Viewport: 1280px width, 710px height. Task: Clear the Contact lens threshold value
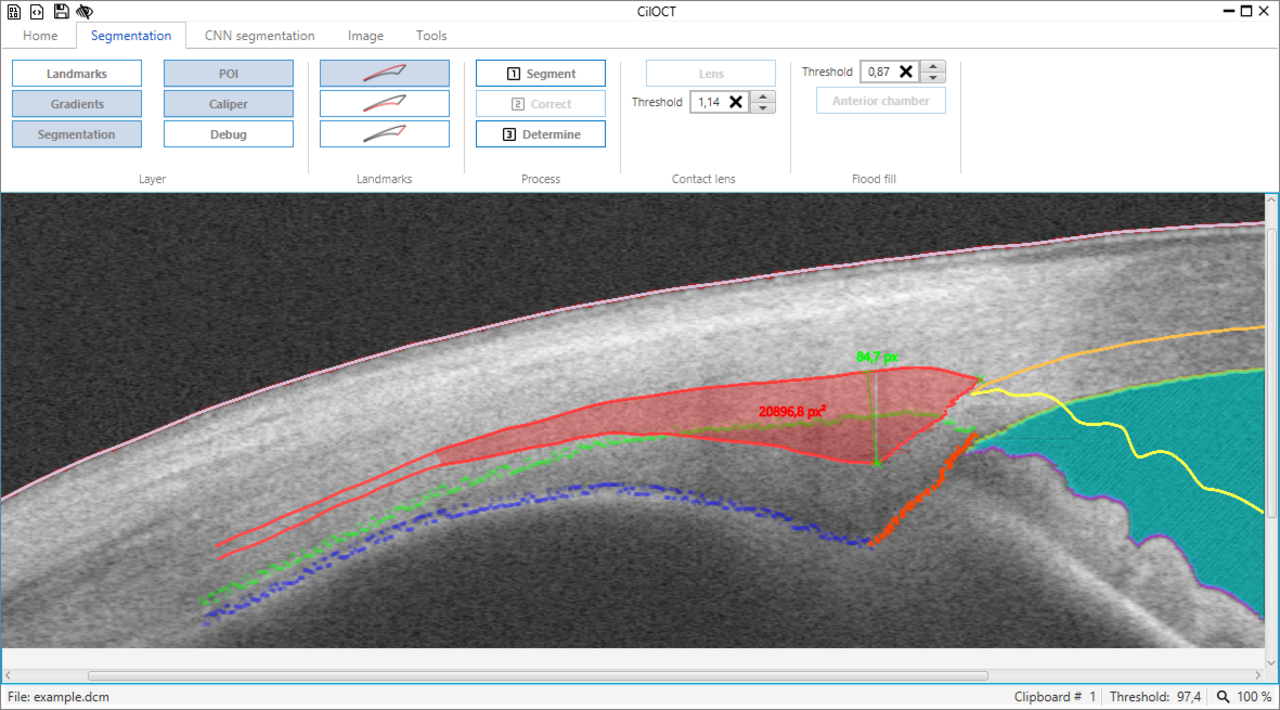point(735,102)
